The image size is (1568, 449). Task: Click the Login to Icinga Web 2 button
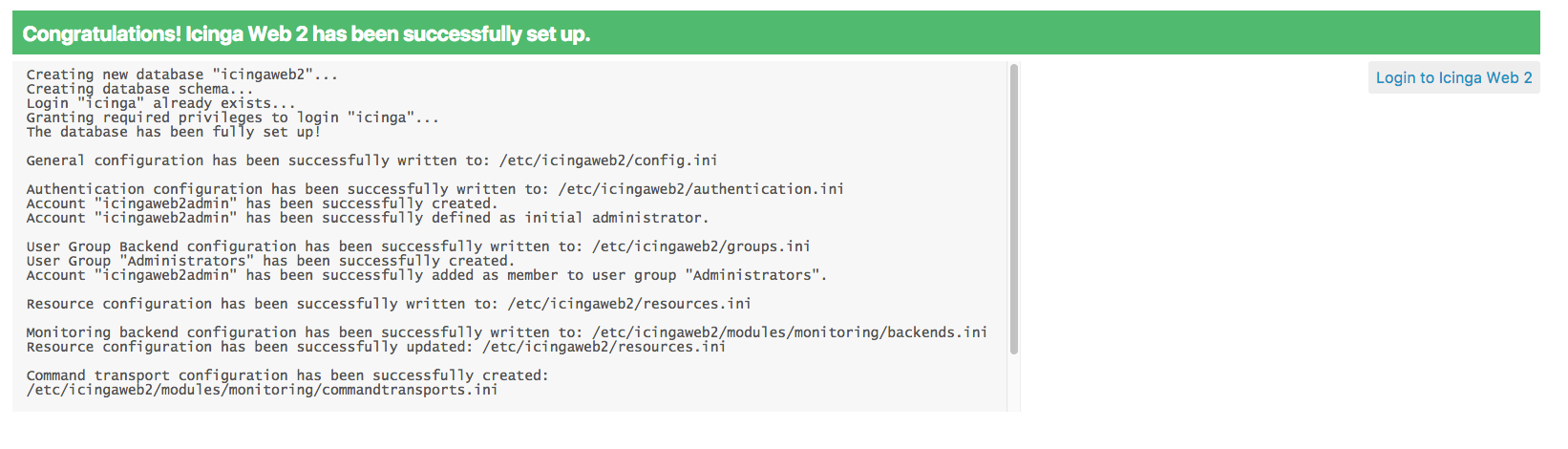1453,78
